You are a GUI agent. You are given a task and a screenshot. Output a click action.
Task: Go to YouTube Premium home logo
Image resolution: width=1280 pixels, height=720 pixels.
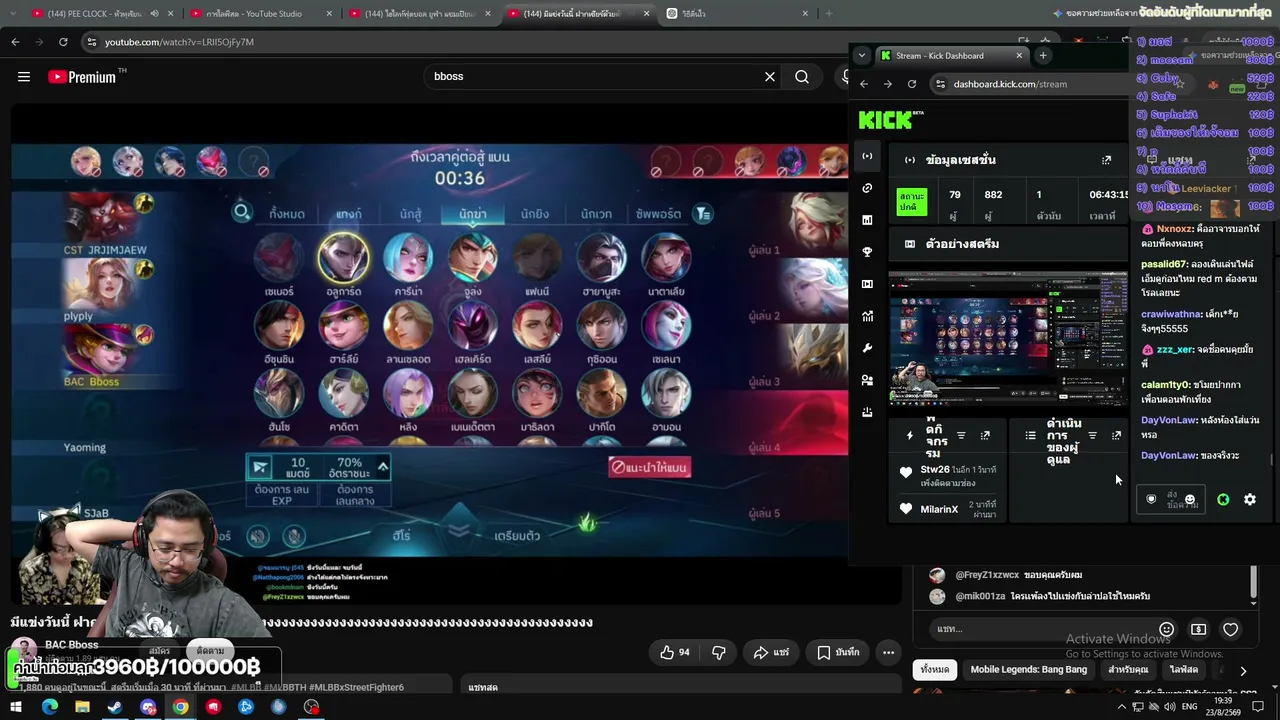pyautogui.click(x=83, y=77)
